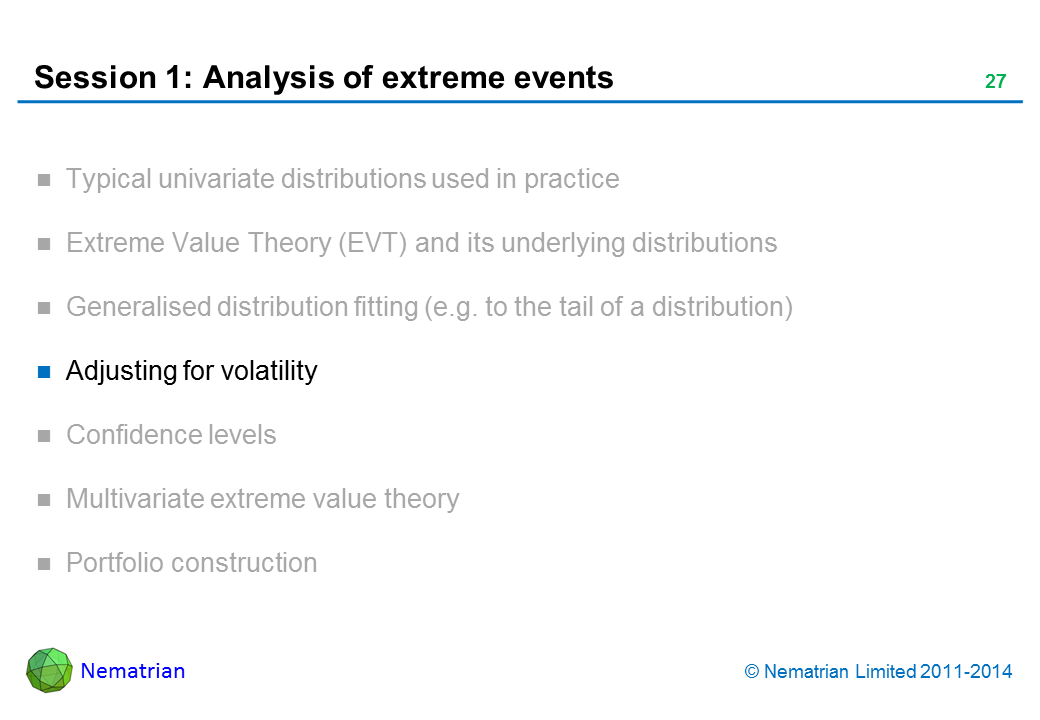Click the green slide number 27
Image resolution: width=1040 pixels, height=720 pixels.
995,82
